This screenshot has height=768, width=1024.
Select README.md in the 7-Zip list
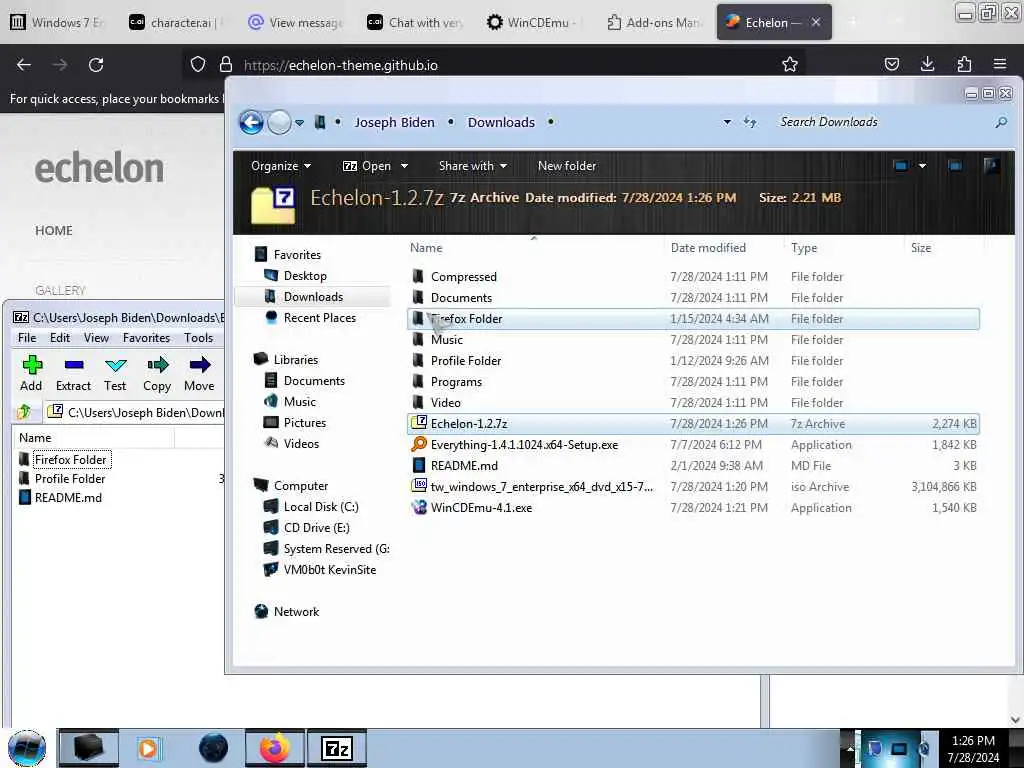pos(68,498)
